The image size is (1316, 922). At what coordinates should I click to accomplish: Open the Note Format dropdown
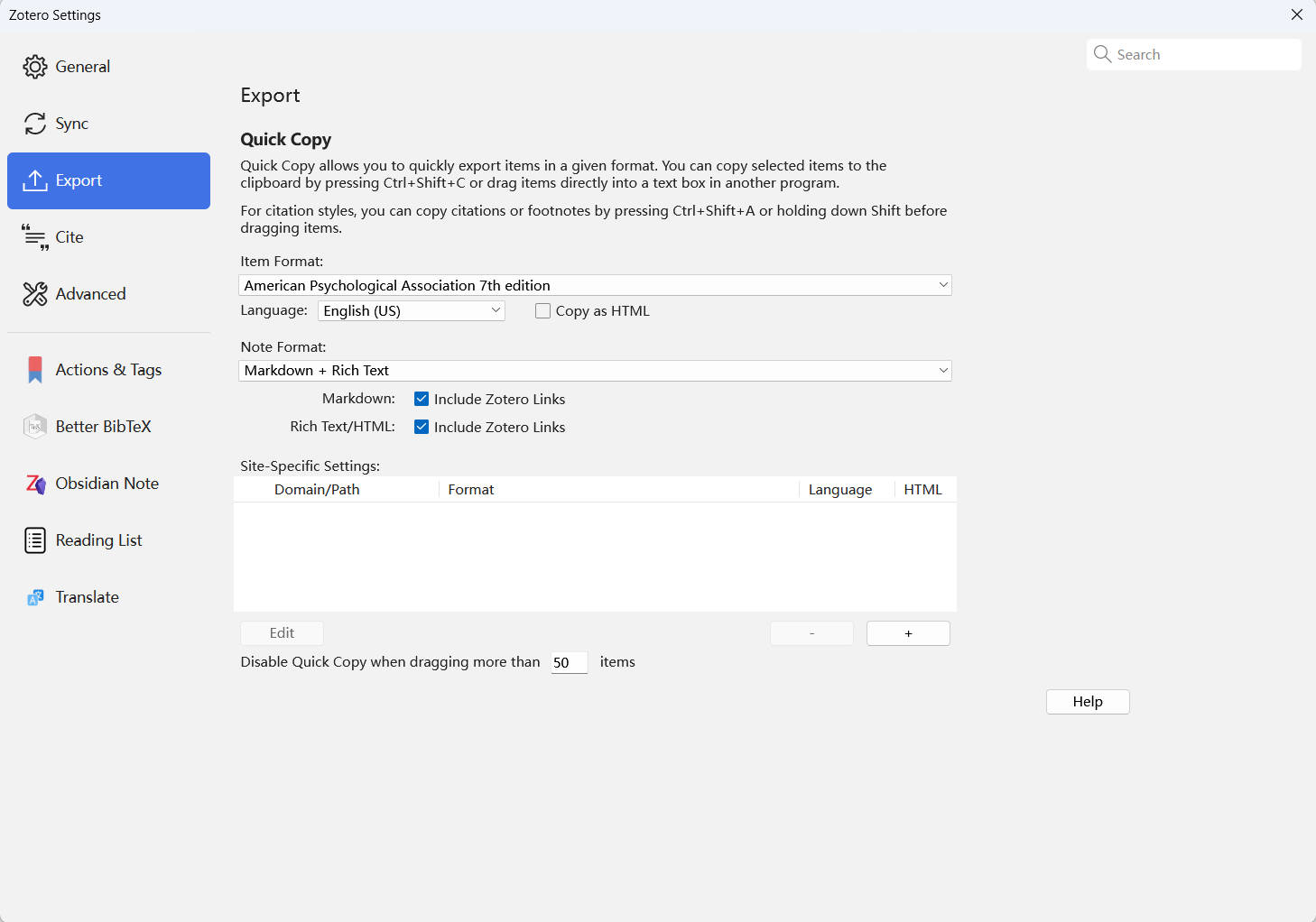pyautogui.click(x=595, y=371)
